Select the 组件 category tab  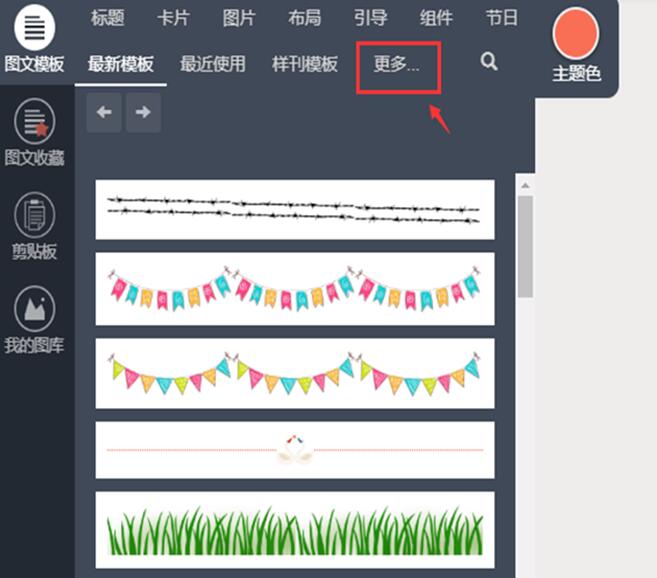coord(437,18)
